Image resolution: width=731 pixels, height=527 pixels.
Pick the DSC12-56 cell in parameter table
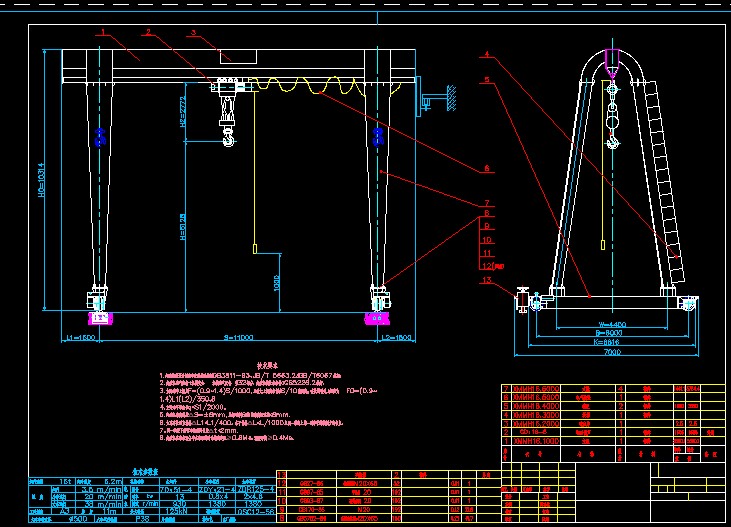pyautogui.click(x=256, y=512)
